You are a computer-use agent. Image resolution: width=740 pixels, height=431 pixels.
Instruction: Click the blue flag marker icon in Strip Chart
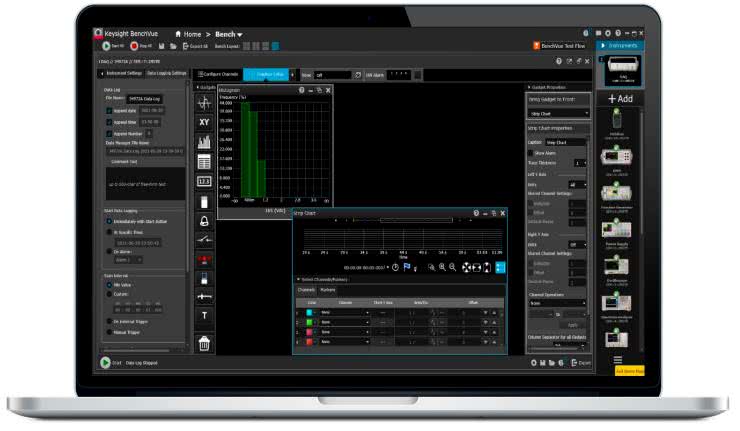click(x=406, y=268)
